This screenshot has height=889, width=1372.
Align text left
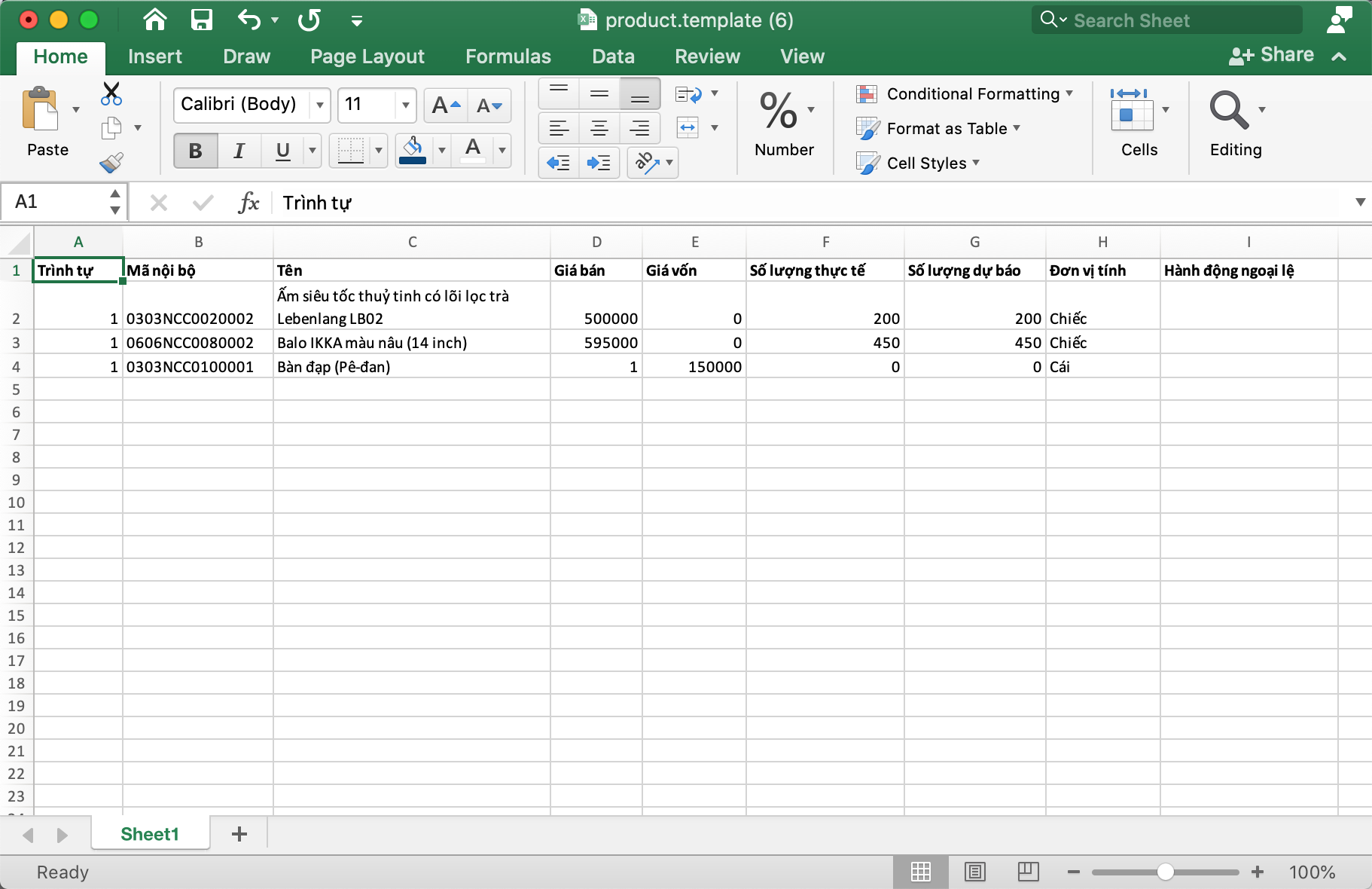tap(559, 128)
